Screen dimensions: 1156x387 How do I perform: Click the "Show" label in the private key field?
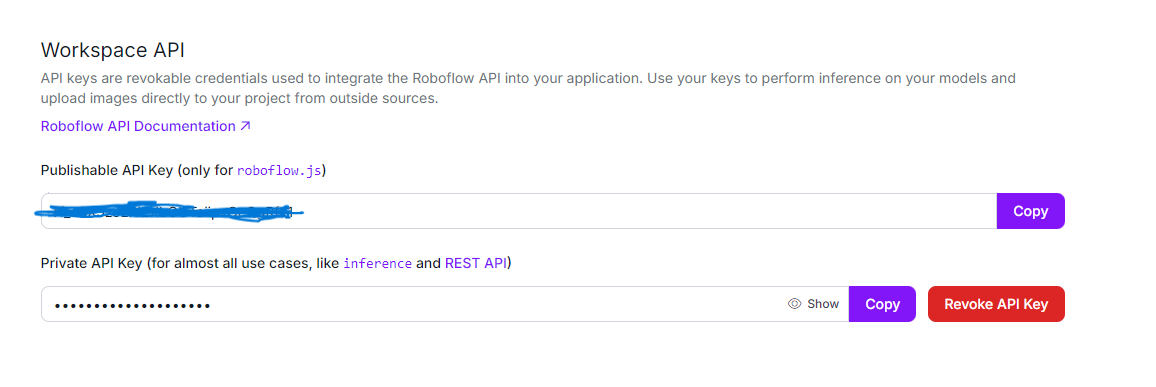coord(823,304)
